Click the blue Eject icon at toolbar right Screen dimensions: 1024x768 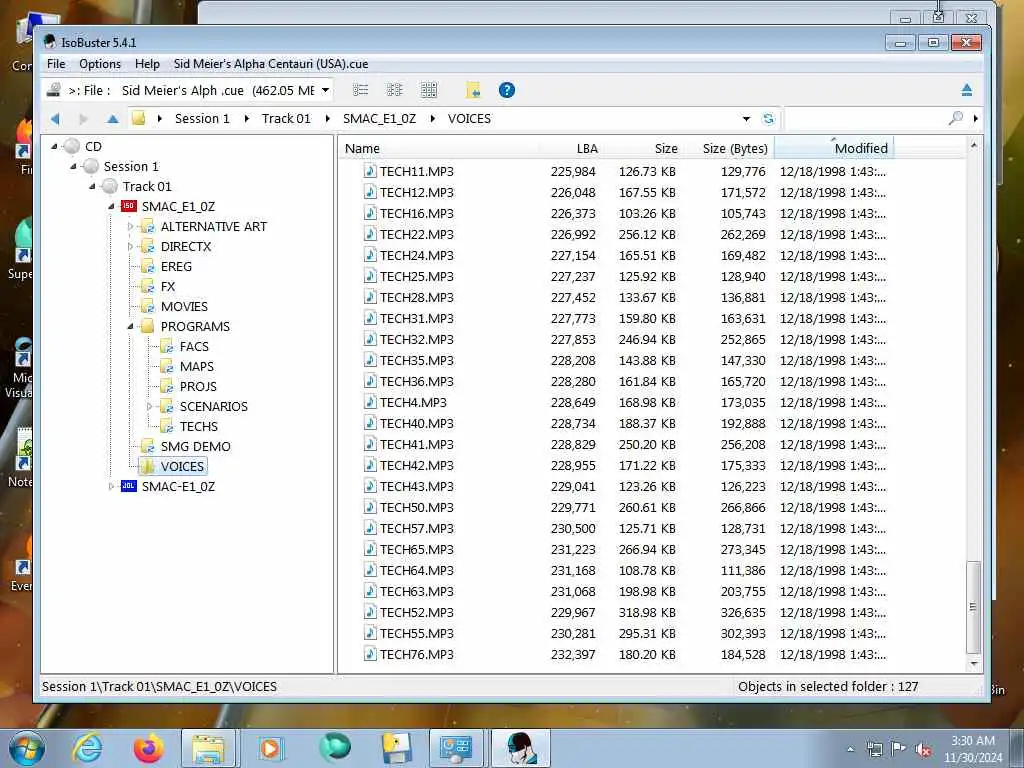pos(967,90)
